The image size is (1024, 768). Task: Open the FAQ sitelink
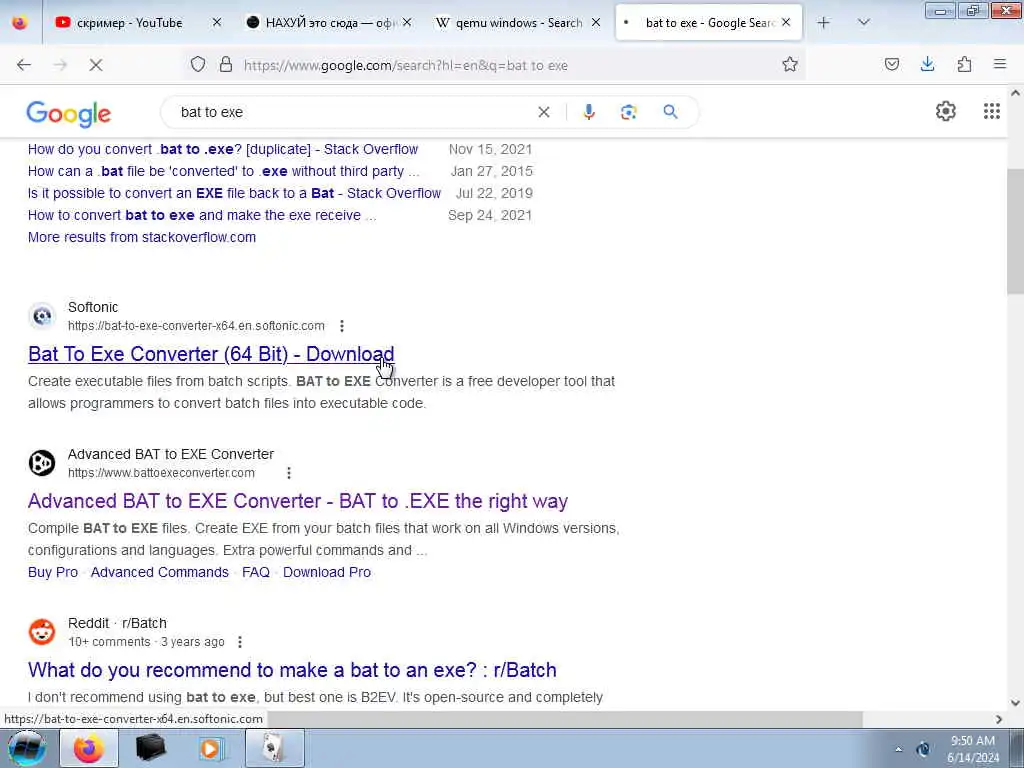point(255,573)
